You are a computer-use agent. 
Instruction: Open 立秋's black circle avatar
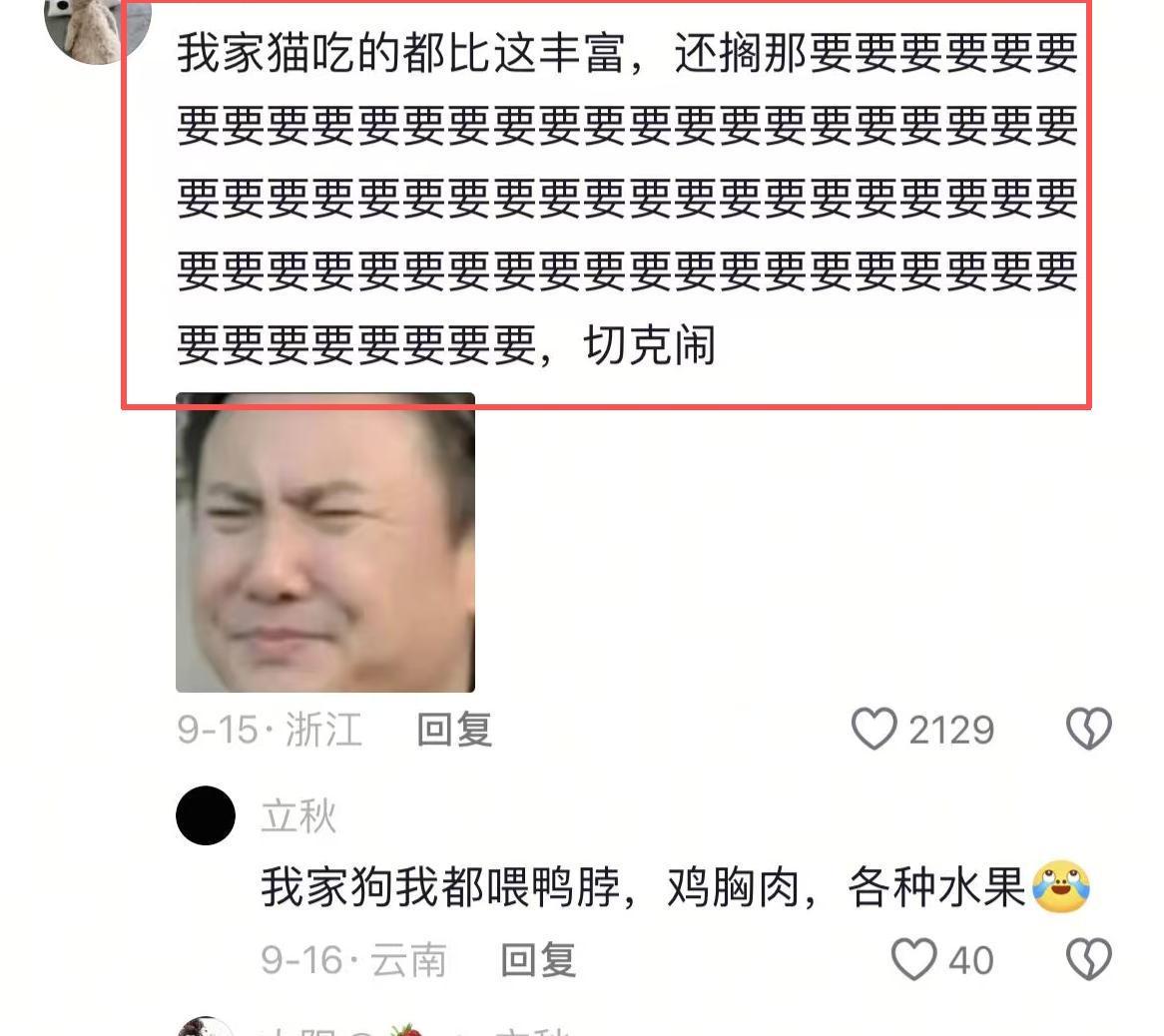[206, 814]
